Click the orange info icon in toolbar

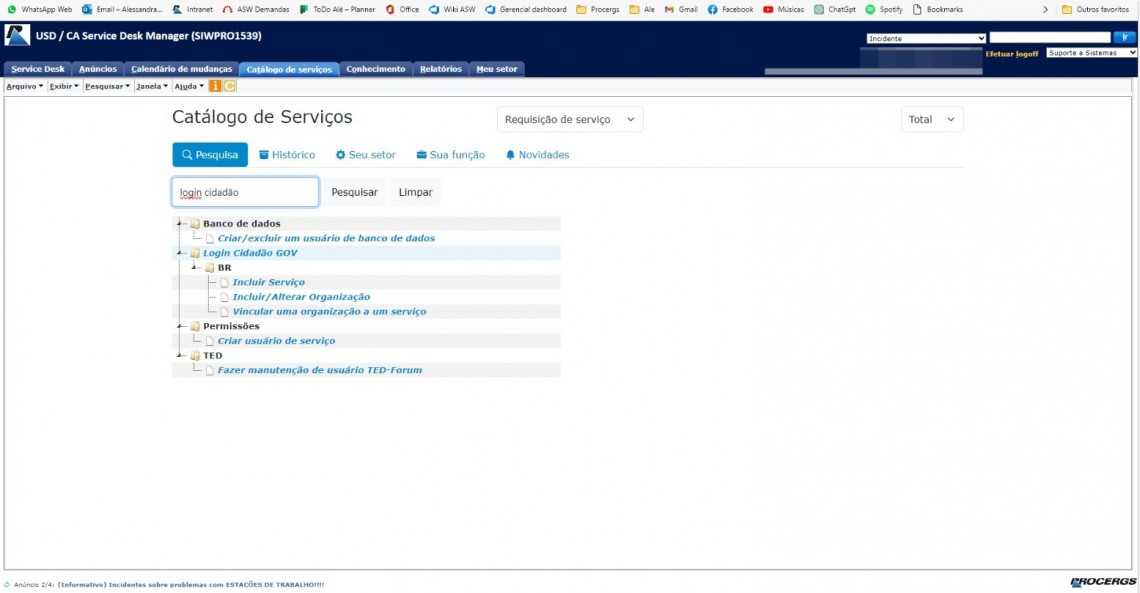215,86
